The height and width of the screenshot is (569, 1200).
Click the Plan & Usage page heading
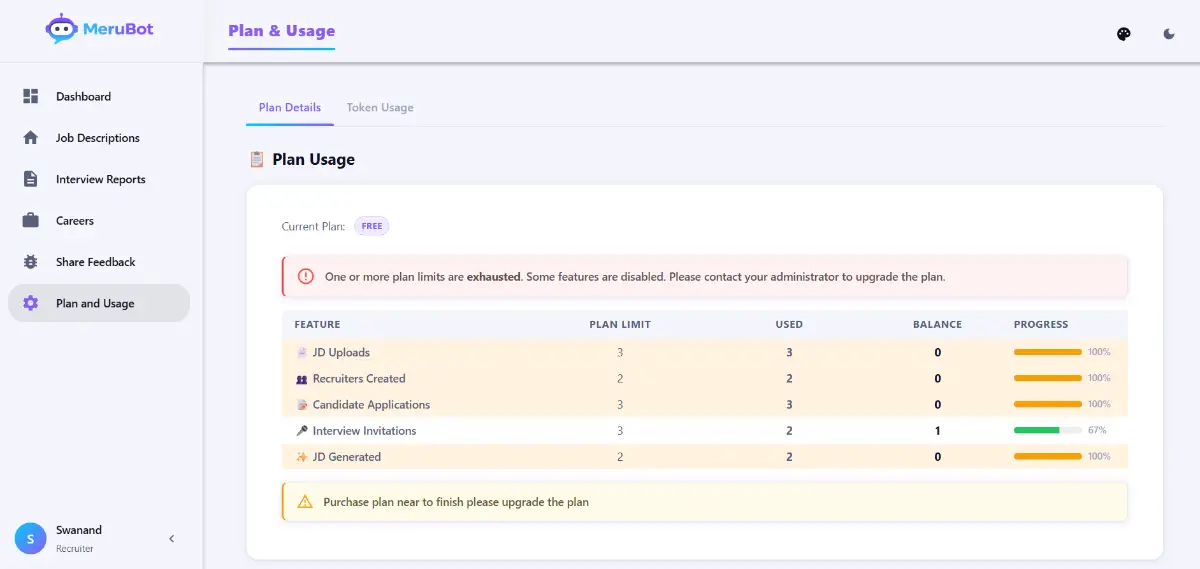click(x=282, y=31)
